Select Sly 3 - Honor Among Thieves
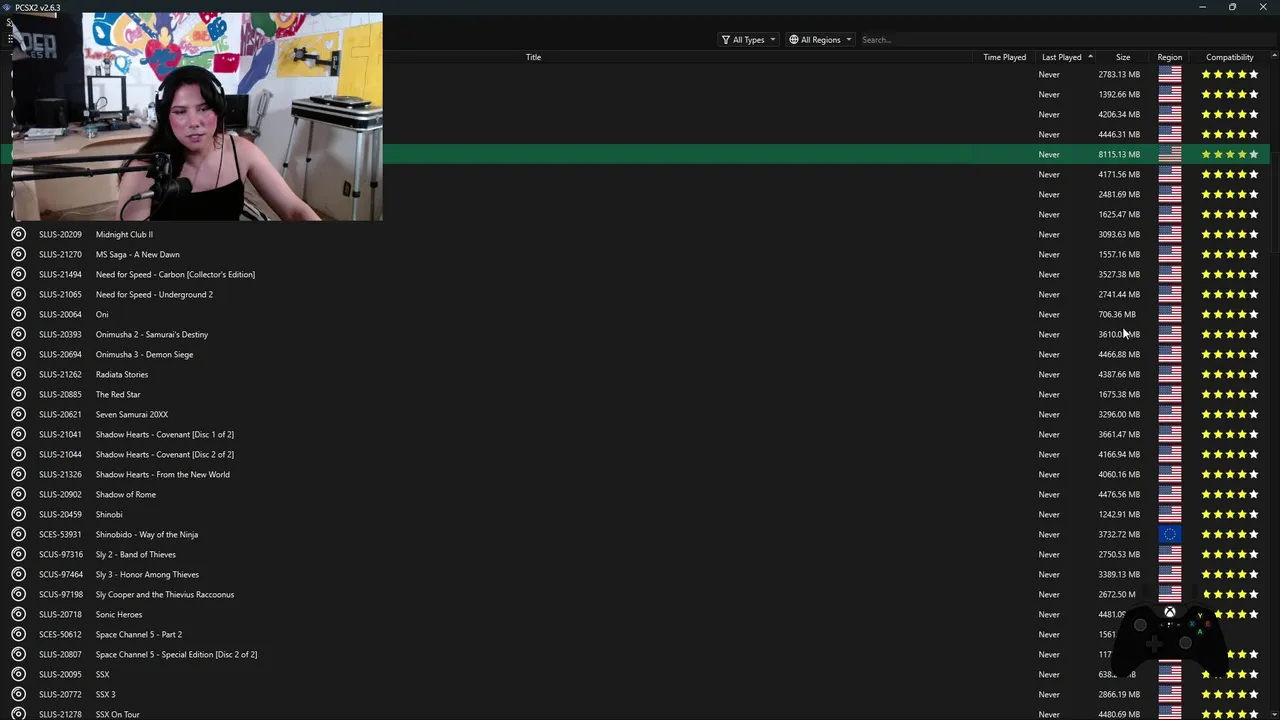 (x=147, y=574)
